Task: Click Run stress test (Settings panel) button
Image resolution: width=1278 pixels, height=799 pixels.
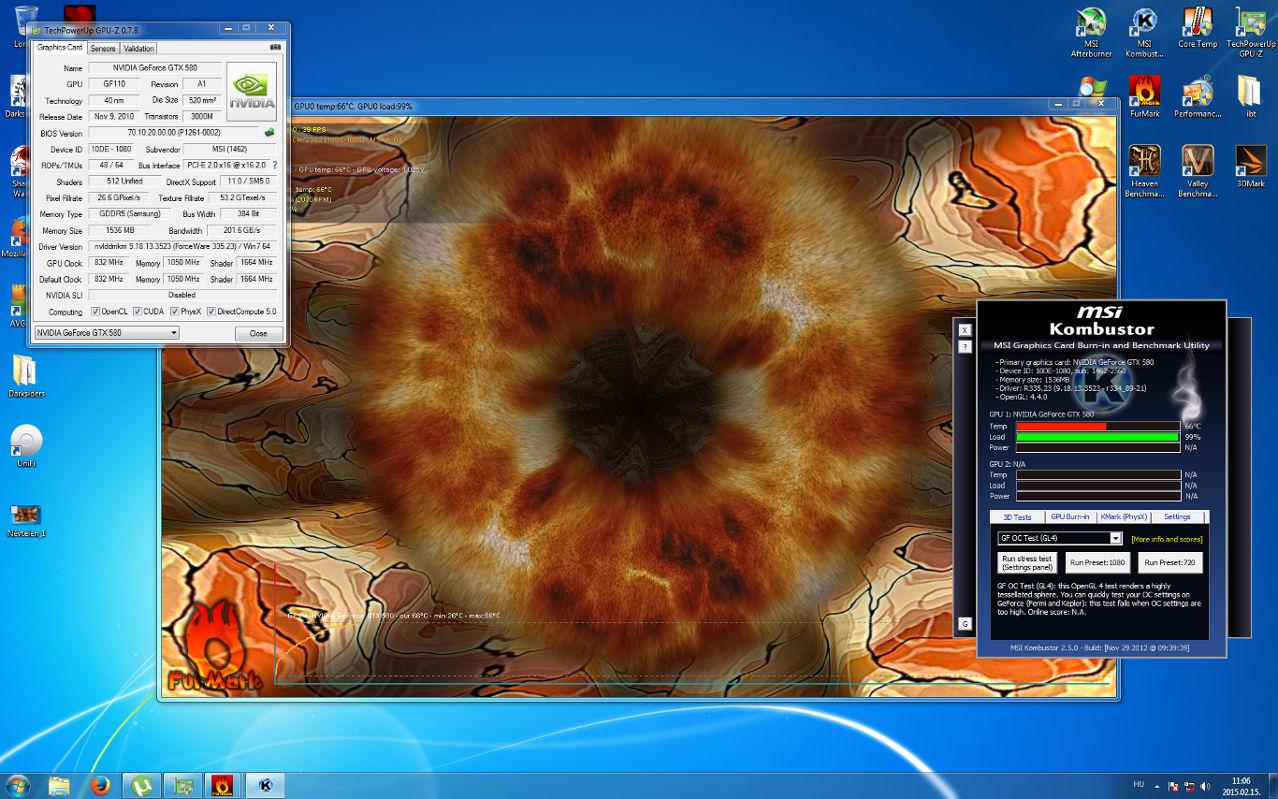Action: coord(1027,563)
